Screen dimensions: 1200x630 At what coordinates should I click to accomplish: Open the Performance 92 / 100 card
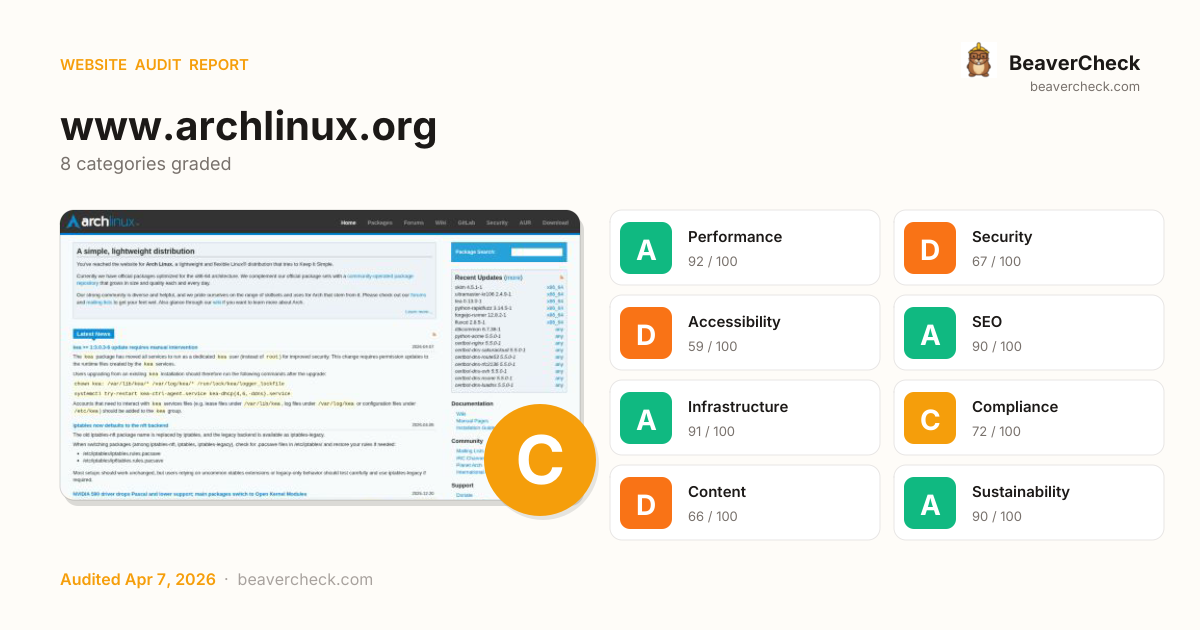pyautogui.click(x=745, y=248)
